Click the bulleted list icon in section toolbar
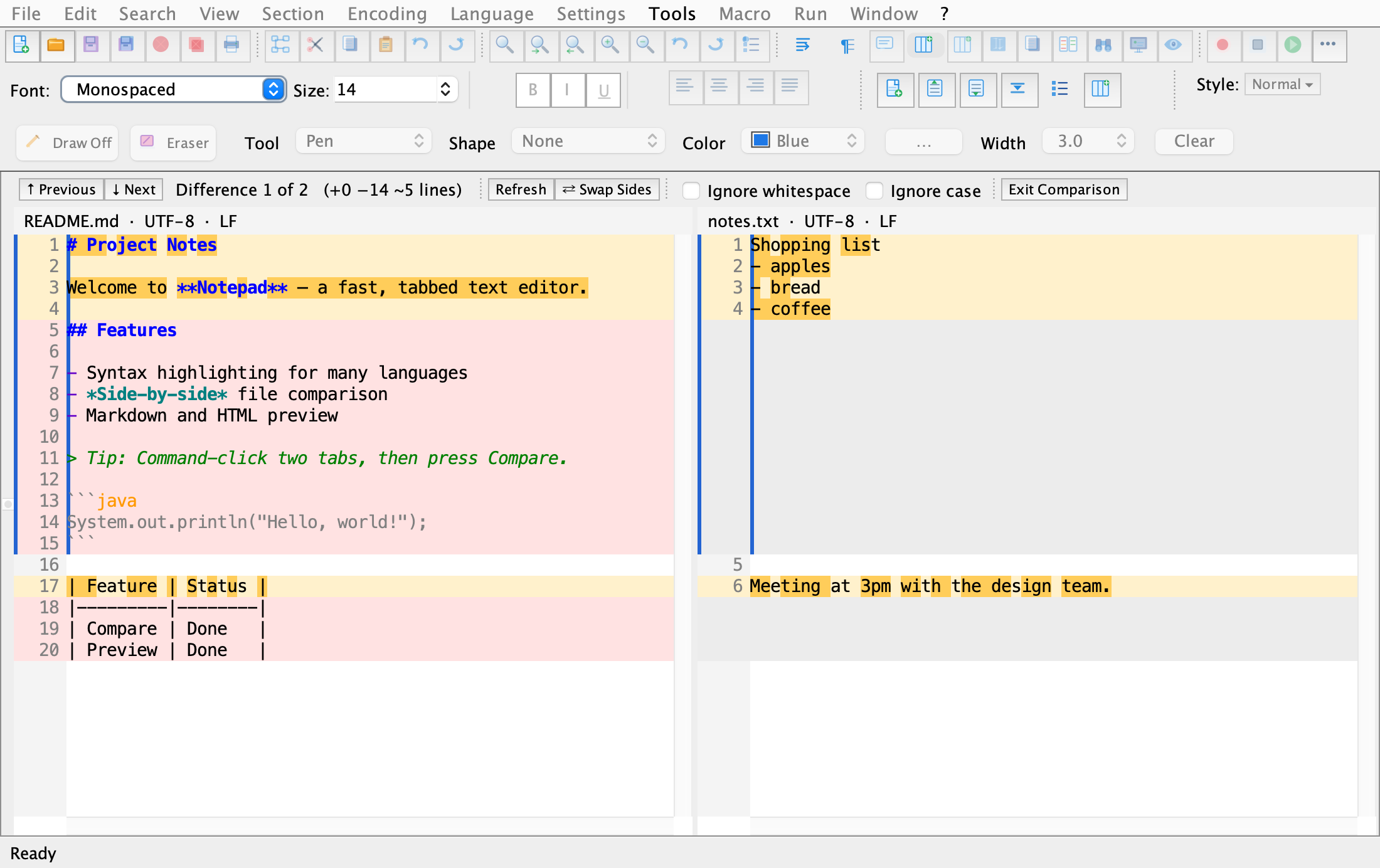 click(1059, 89)
